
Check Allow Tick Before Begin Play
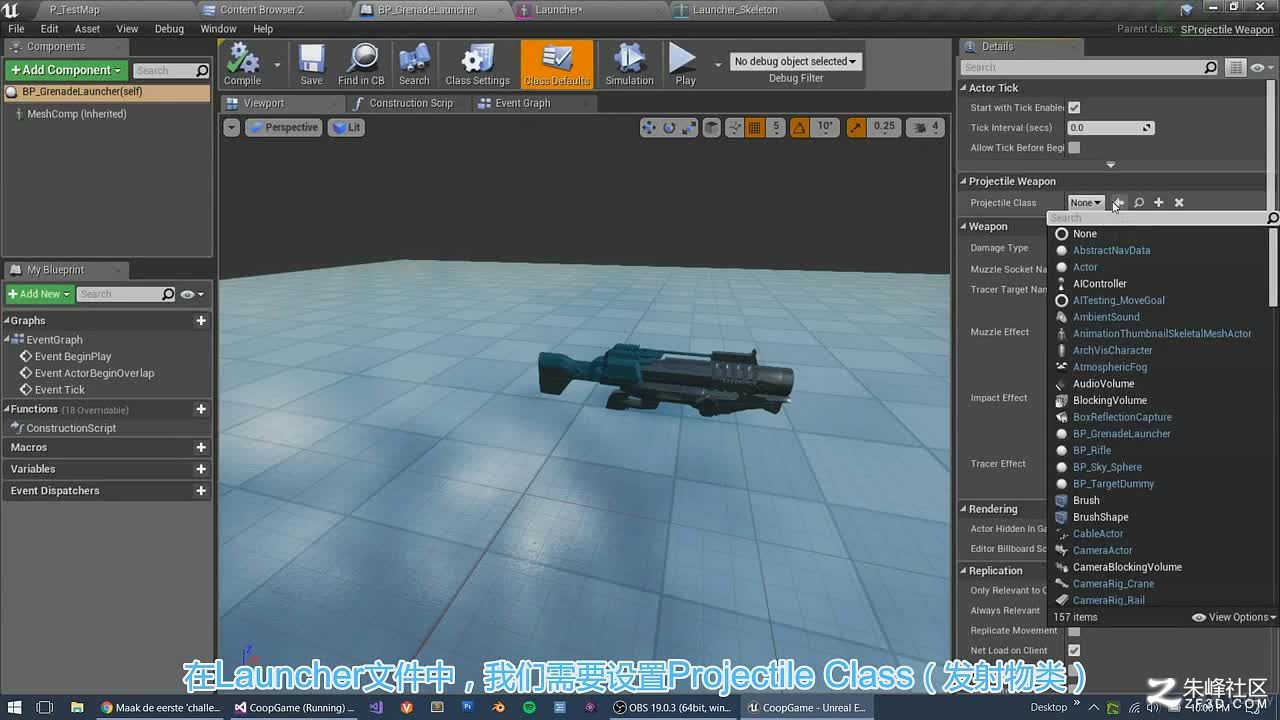tap(1074, 147)
